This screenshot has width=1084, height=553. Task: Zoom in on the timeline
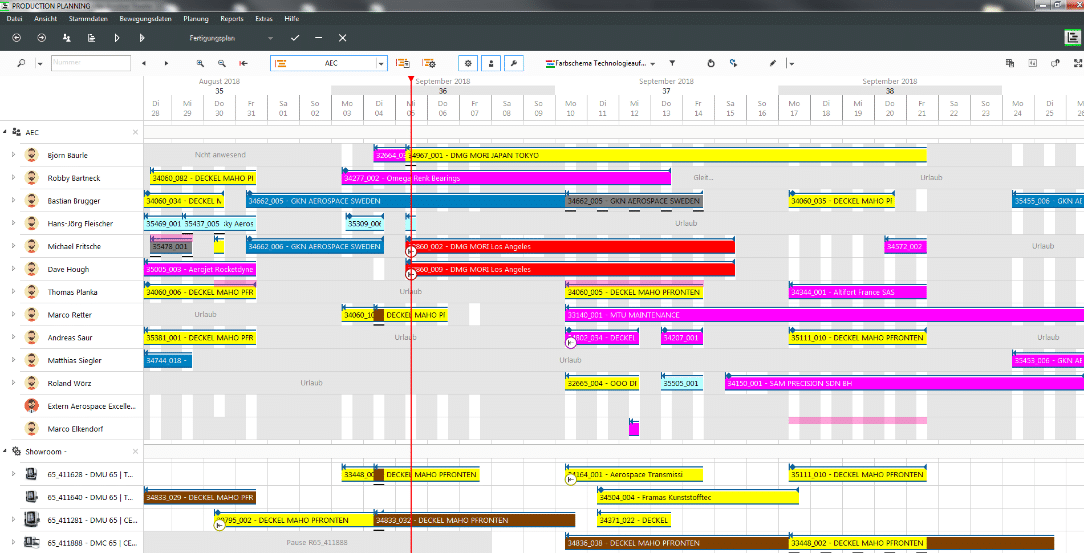click(x=200, y=63)
